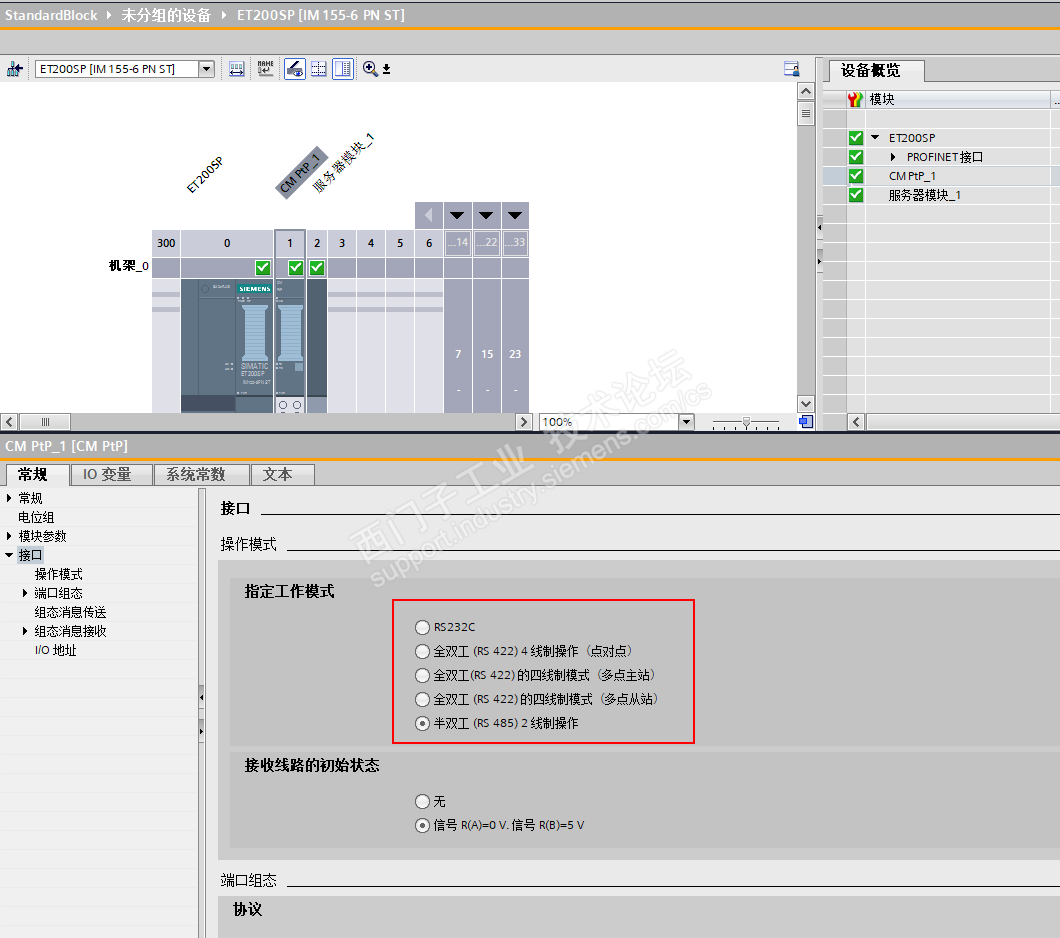Click the overview navigation icon at canvas corner
The image size is (1060, 938).
(806, 422)
